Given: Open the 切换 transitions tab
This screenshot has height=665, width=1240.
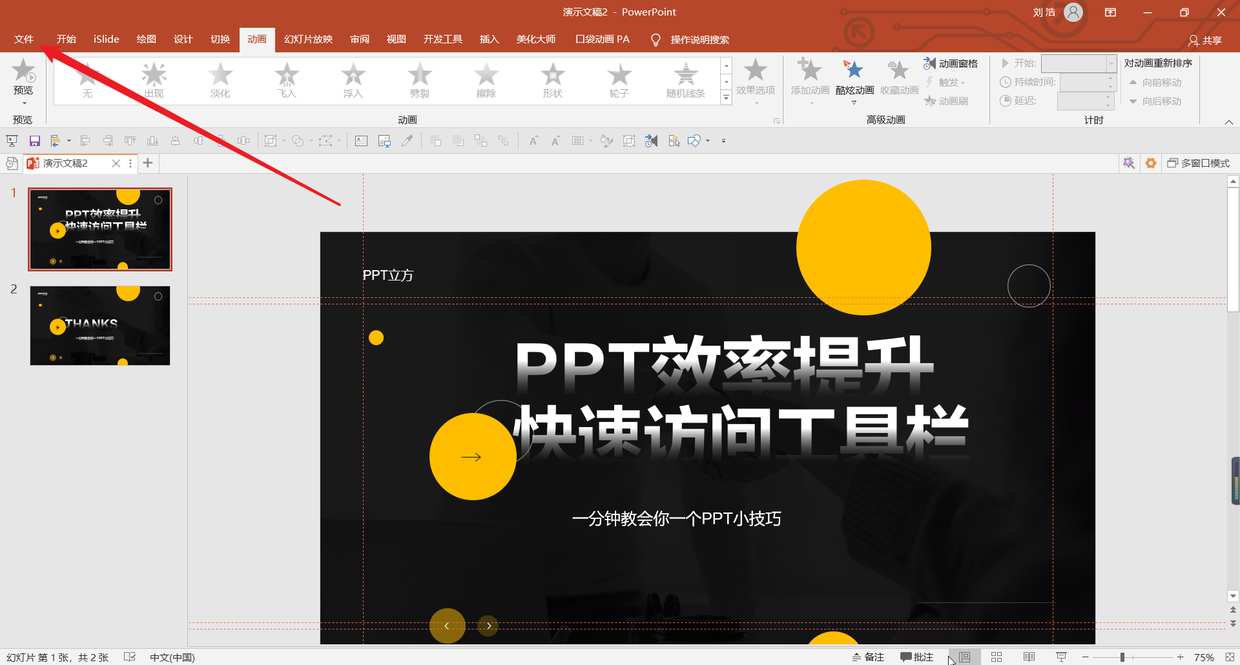Looking at the screenshot, I should coord(220,40).
